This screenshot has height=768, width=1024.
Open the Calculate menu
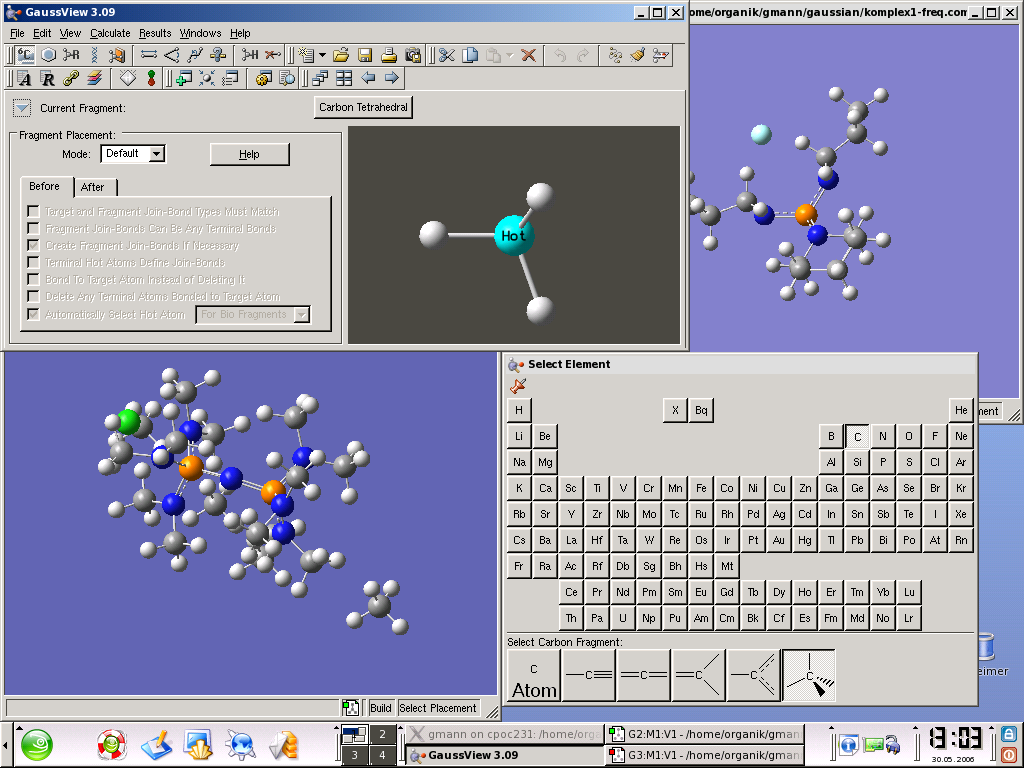click(x=110, y=33)
